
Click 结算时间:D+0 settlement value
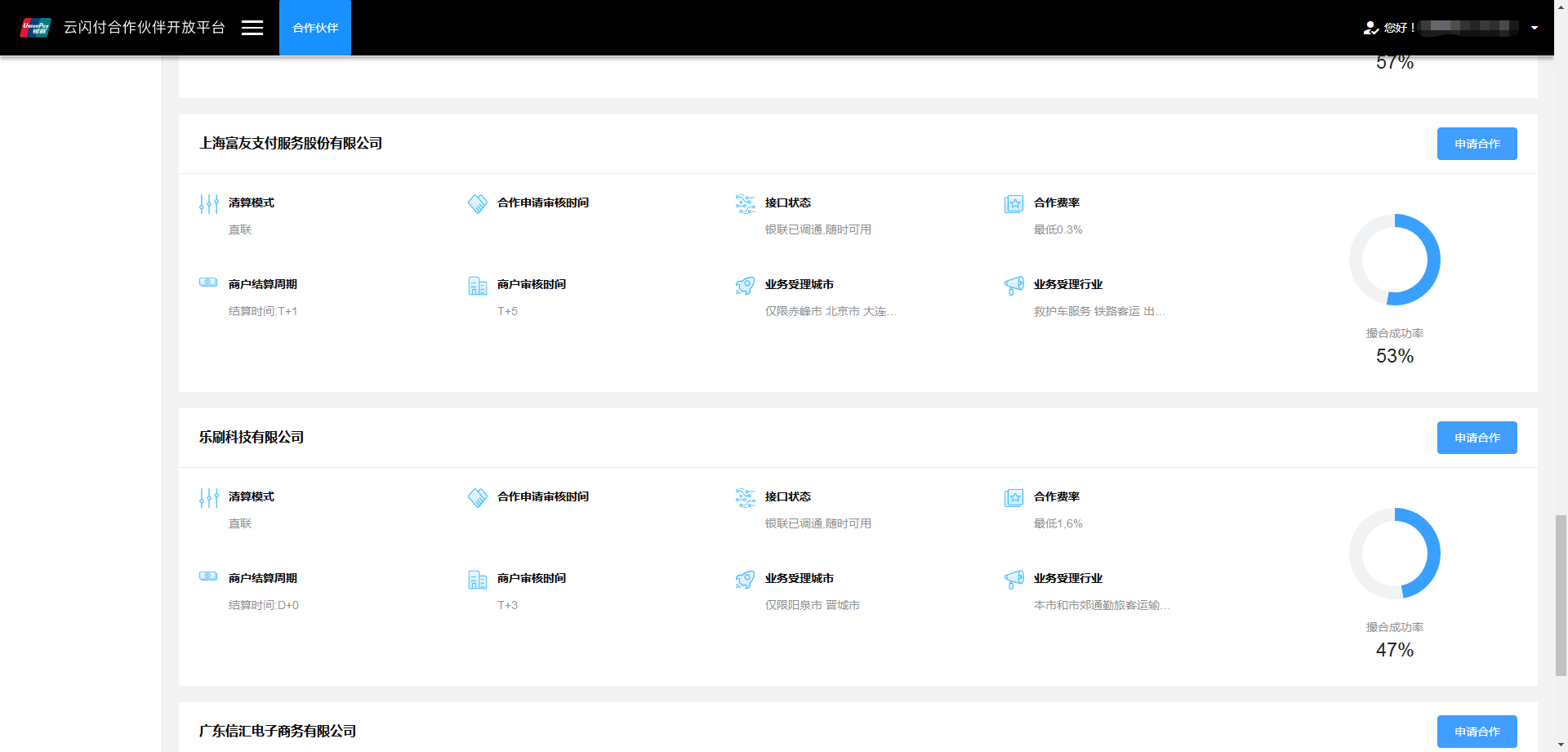coord(264,605)
